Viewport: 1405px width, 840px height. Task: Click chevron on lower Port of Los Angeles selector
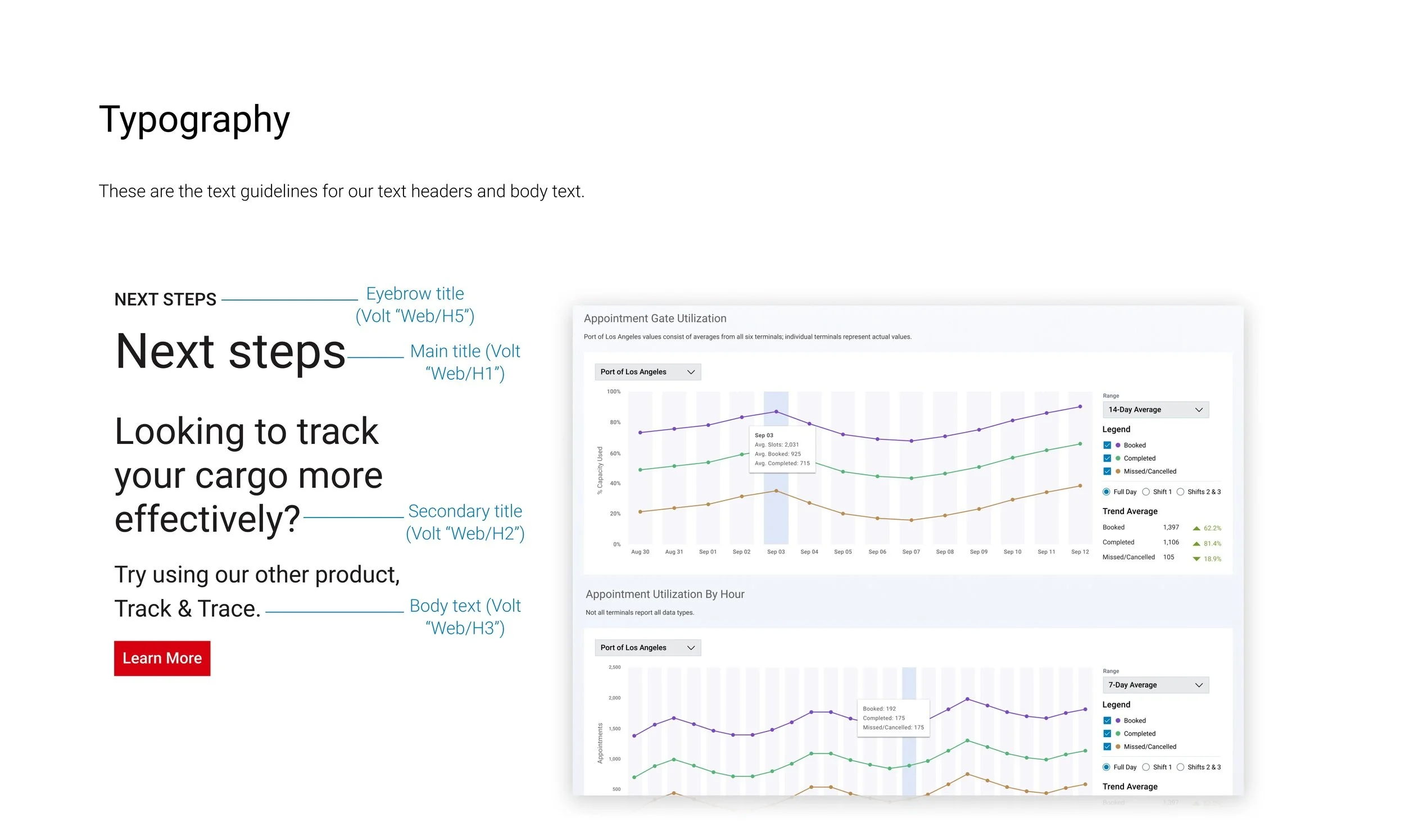(691, 647)
